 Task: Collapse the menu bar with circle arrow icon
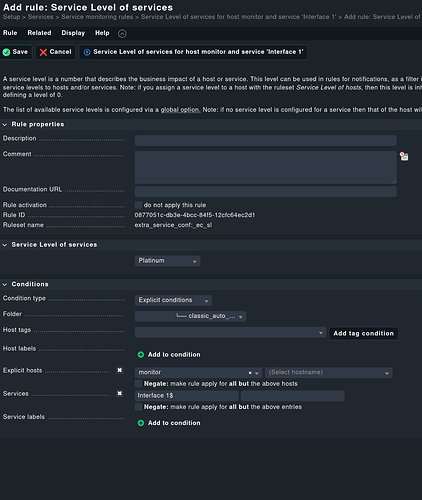coord(122,34)
